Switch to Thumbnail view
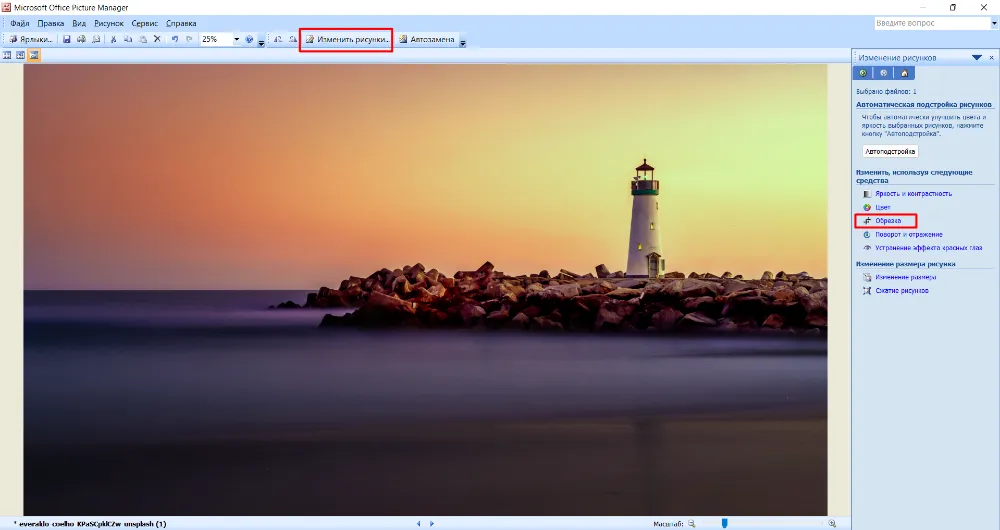This screenshot has height=530, width=1000. 7,55
